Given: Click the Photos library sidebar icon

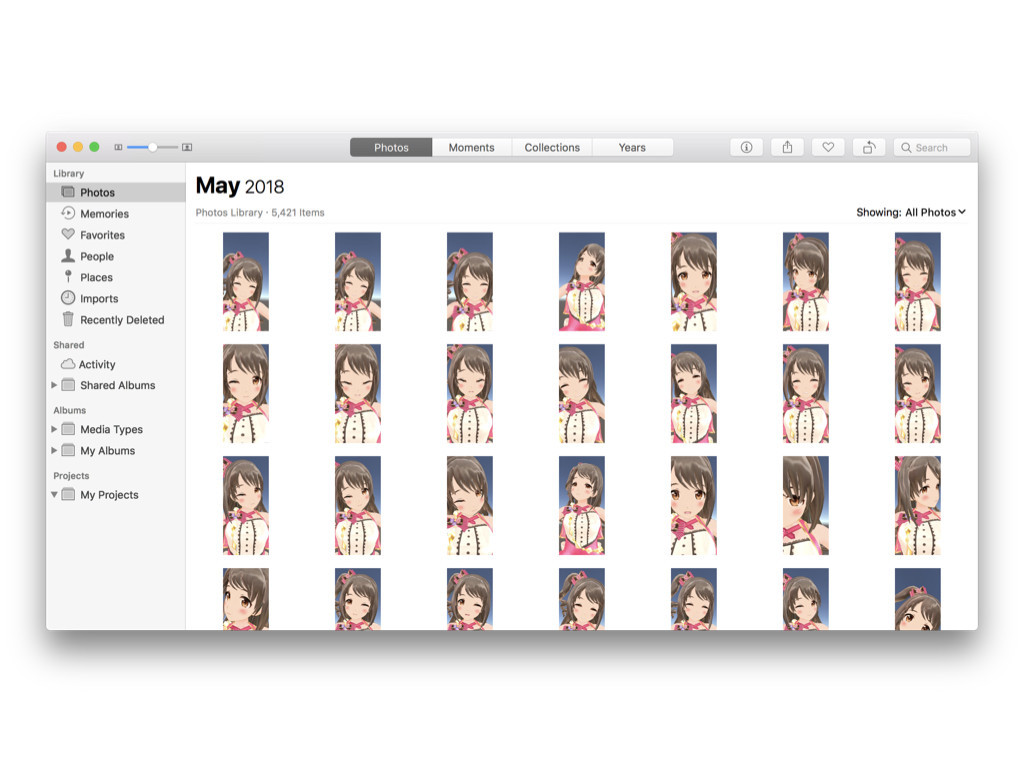Looking at the screenshot, I should [68, 192].
